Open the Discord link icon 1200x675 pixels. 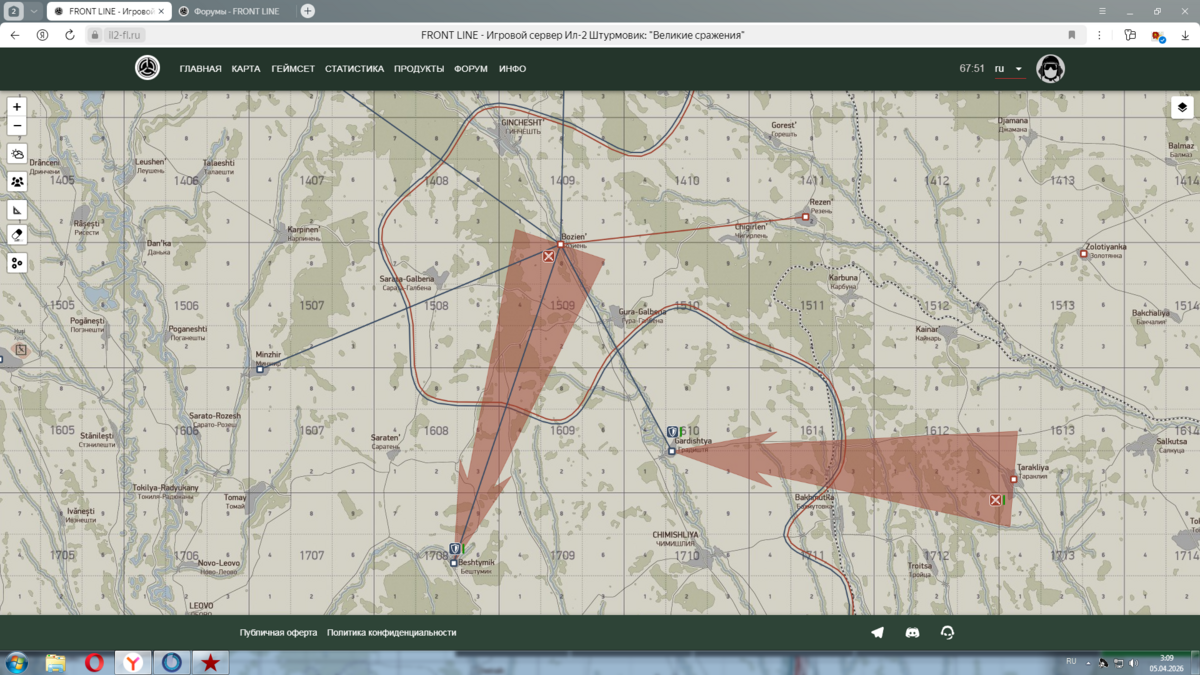[912, 632]
